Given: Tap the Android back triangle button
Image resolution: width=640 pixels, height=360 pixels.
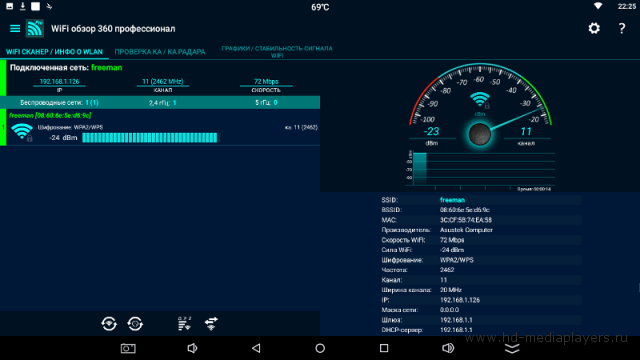Looking at the screenshot, I should [256, 348].
